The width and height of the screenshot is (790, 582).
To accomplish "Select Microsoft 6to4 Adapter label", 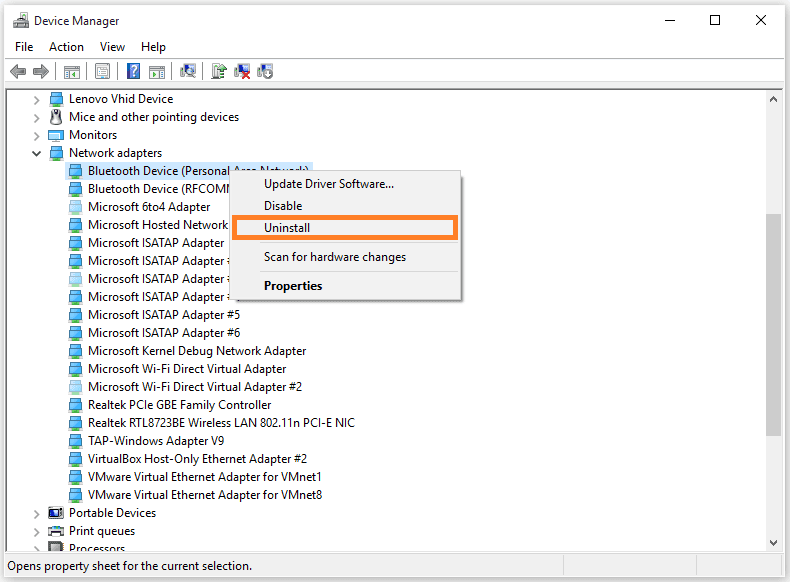I will click(149, 207).
